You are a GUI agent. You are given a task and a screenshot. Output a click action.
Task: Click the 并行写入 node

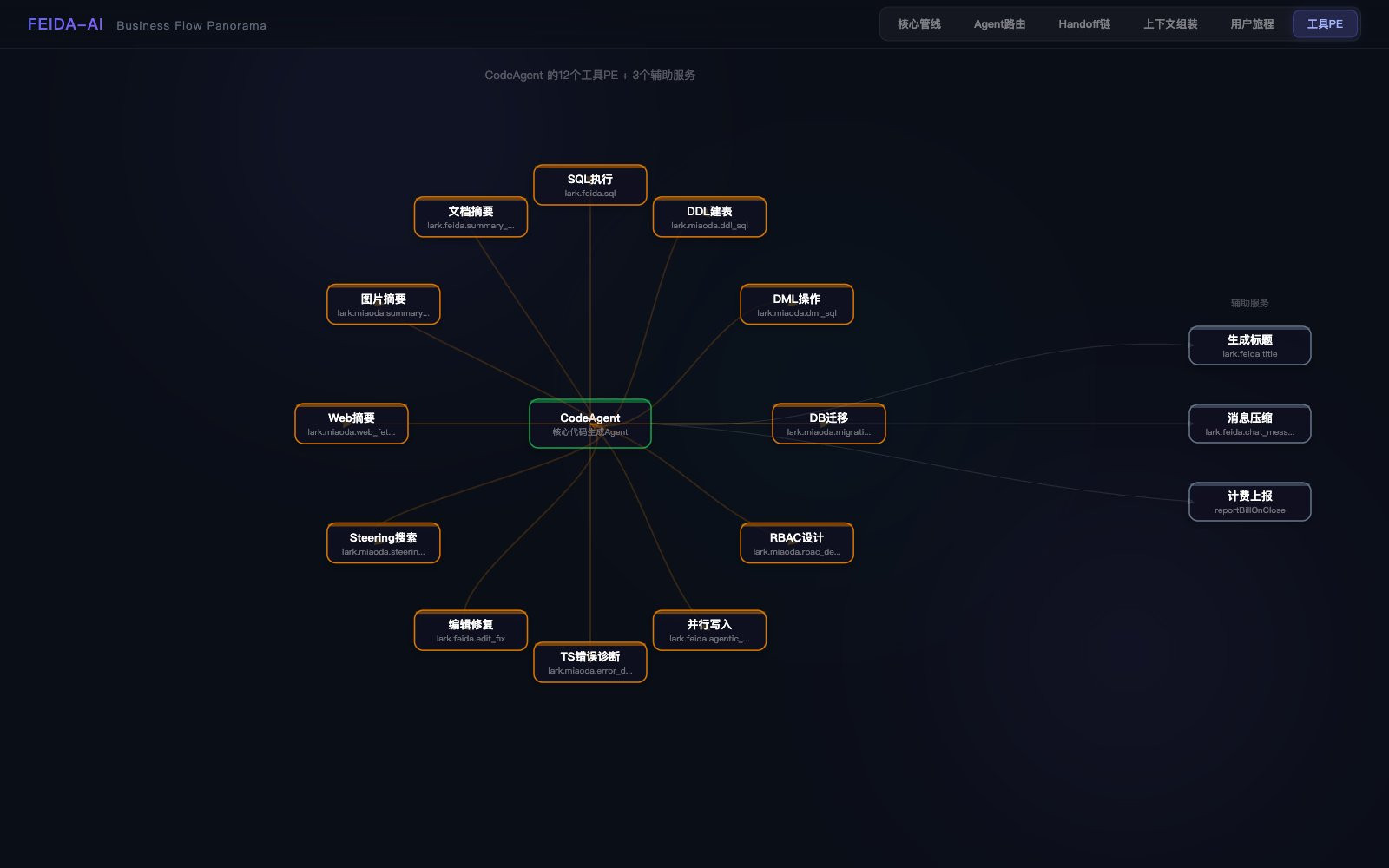[x=709, y=630]
